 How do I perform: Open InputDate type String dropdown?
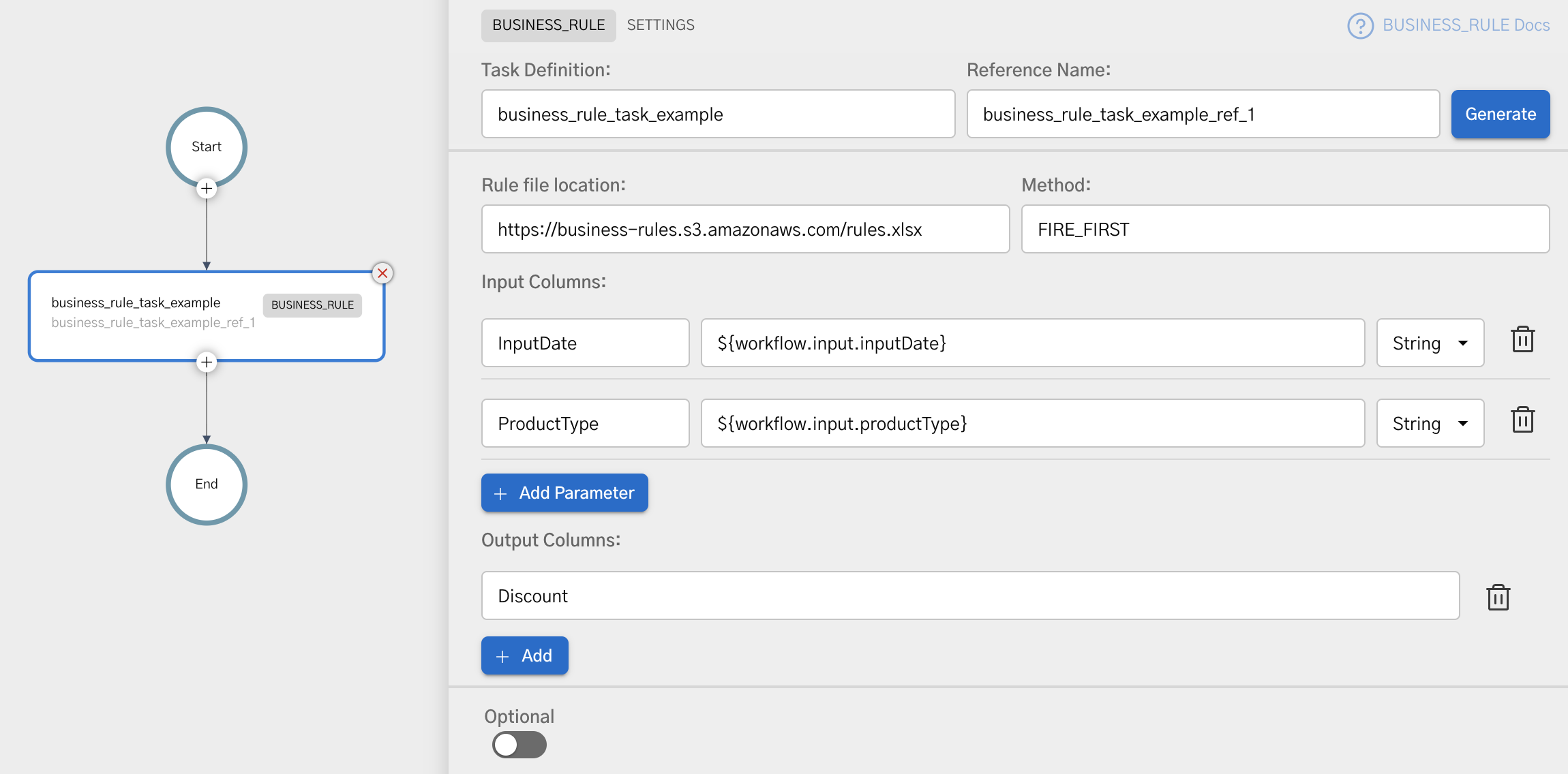pyautogui.click(x=1430, y=343)
